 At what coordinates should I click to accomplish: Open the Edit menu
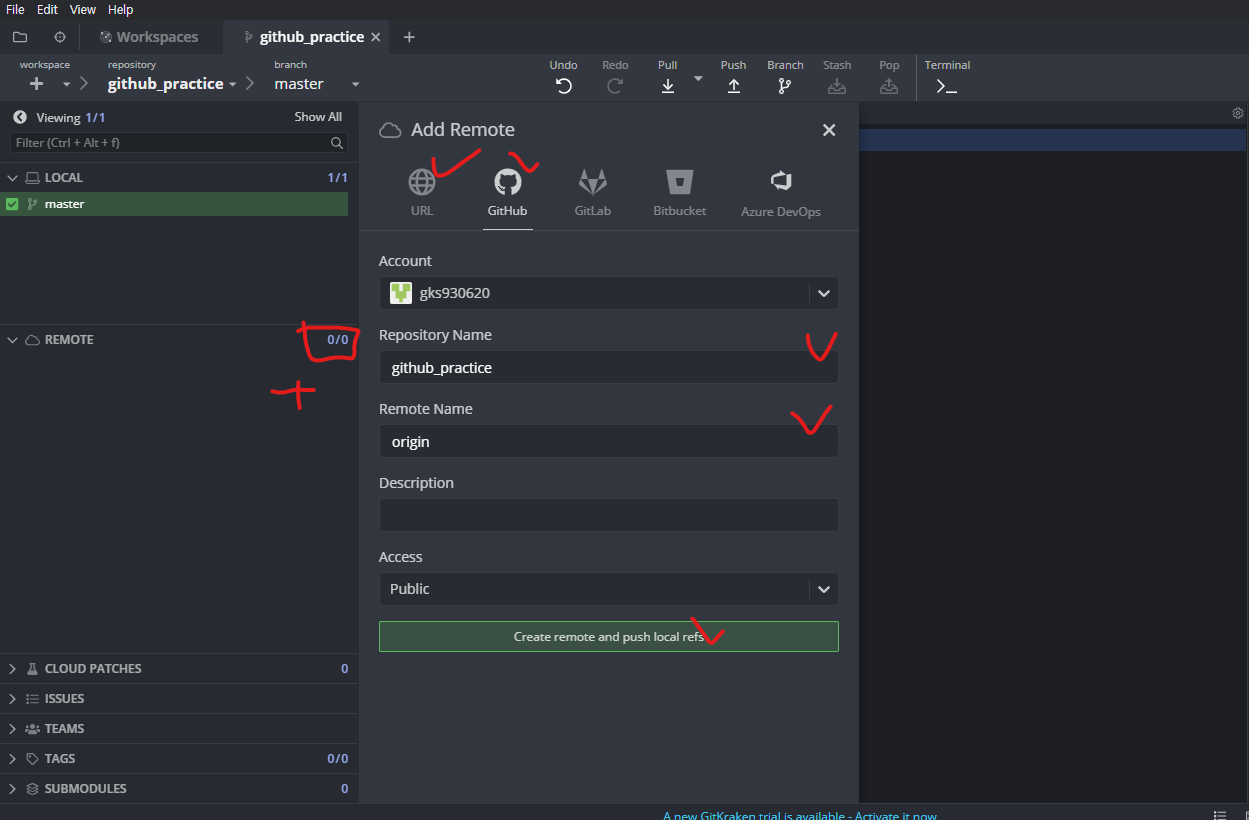(x=47, y=9)
